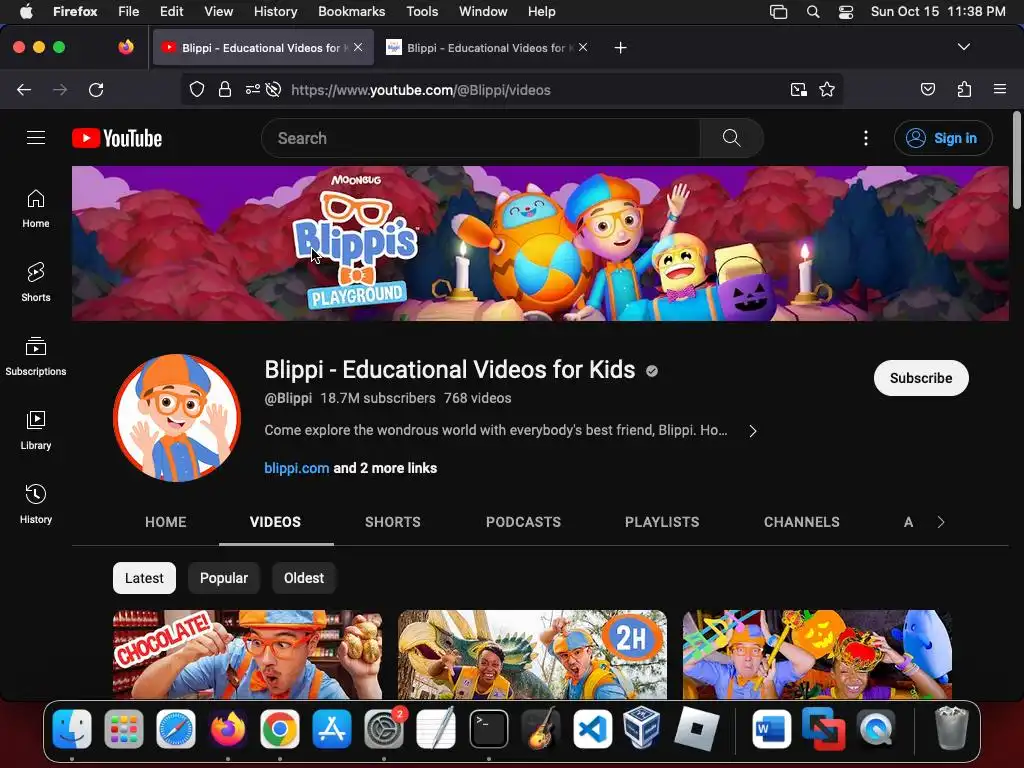The height and width of the screenshot is (768, 1024).
Task: Open the Bookmarks menu in menu bar
Action: coord(351,12)
